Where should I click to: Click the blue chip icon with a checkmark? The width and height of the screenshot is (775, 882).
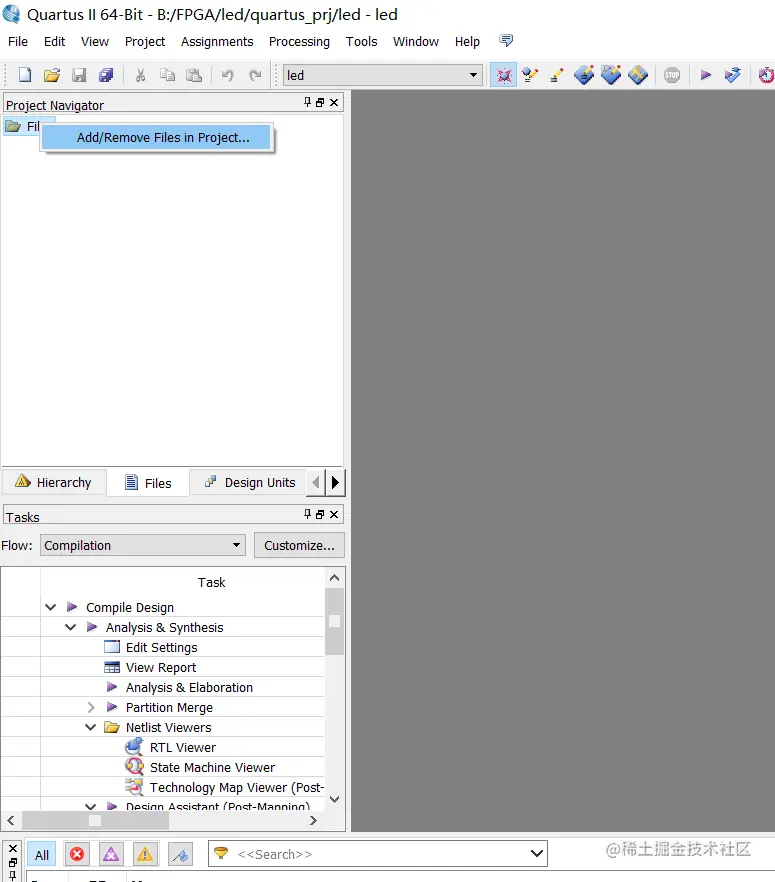click(x=611, y=75)
